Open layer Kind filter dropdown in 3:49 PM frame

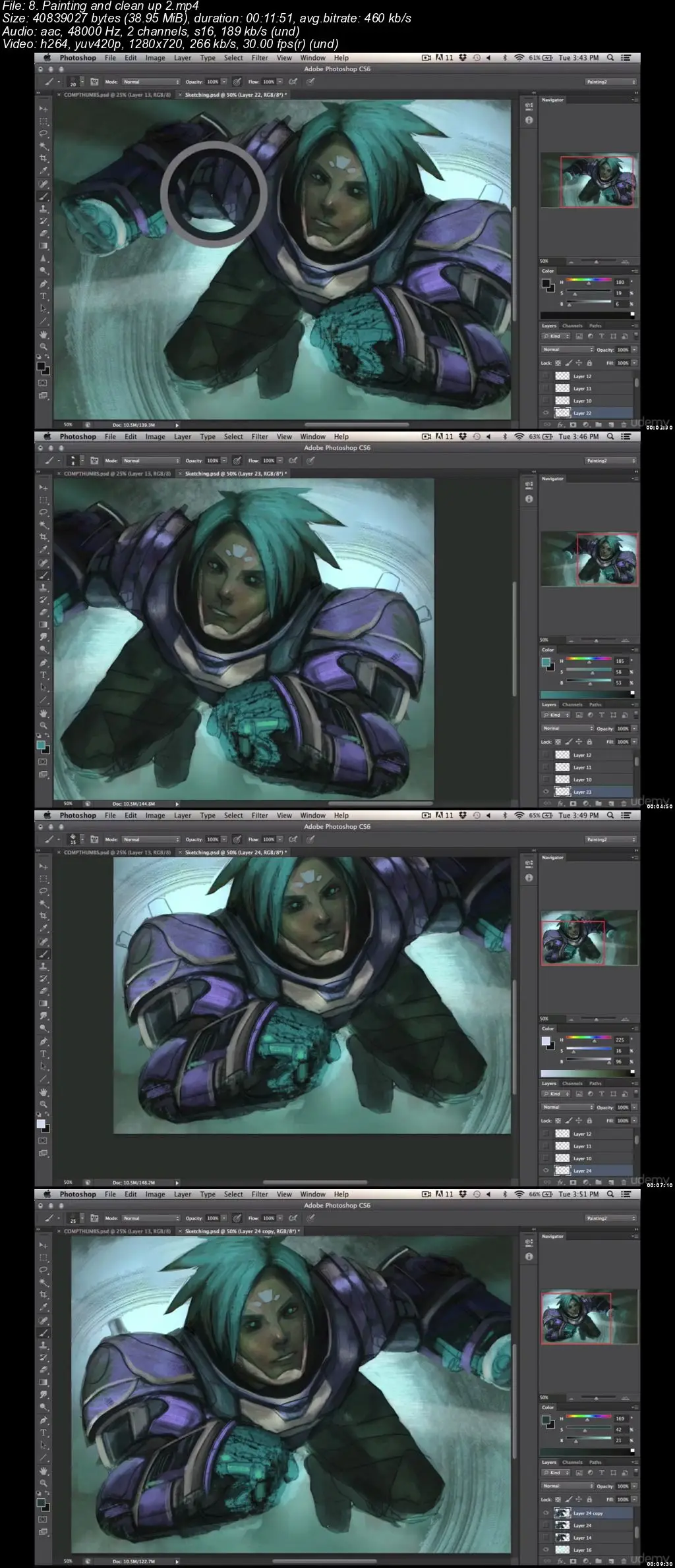tap(556, 1094)
